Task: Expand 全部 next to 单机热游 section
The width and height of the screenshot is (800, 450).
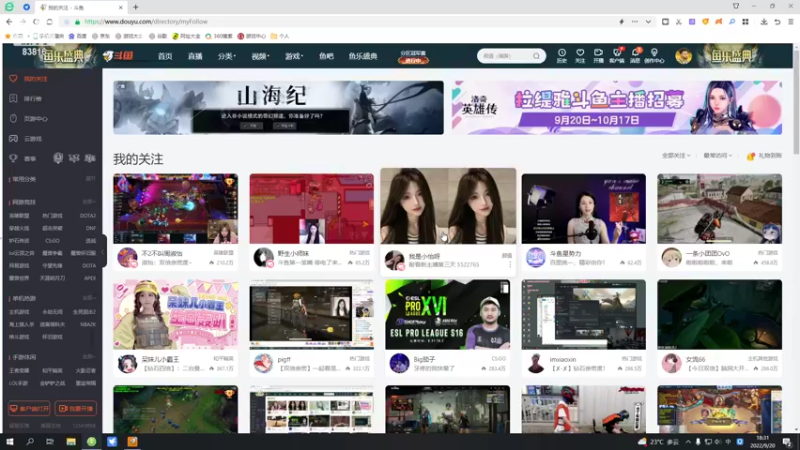Action: tap(89, 298)
